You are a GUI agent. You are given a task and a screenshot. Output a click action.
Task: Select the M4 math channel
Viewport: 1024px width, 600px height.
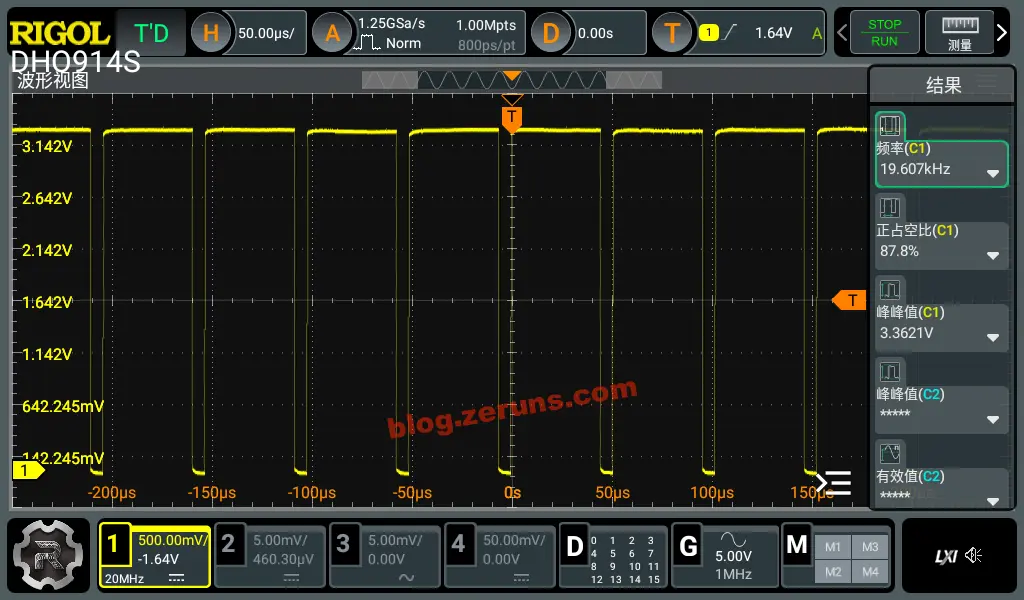coord(870,572)
